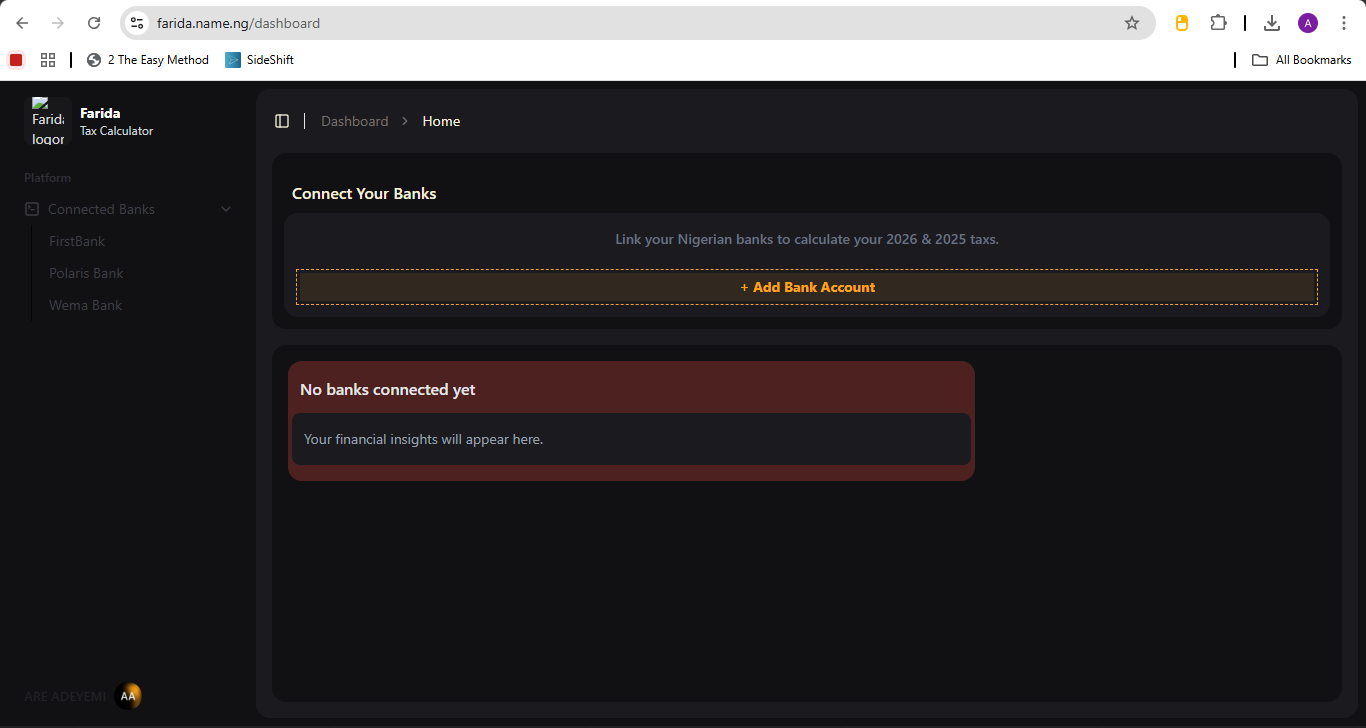Viewport: 1366px width, 728px height.
Task: Open the SideShift bookmark
Action: (259, 60)
